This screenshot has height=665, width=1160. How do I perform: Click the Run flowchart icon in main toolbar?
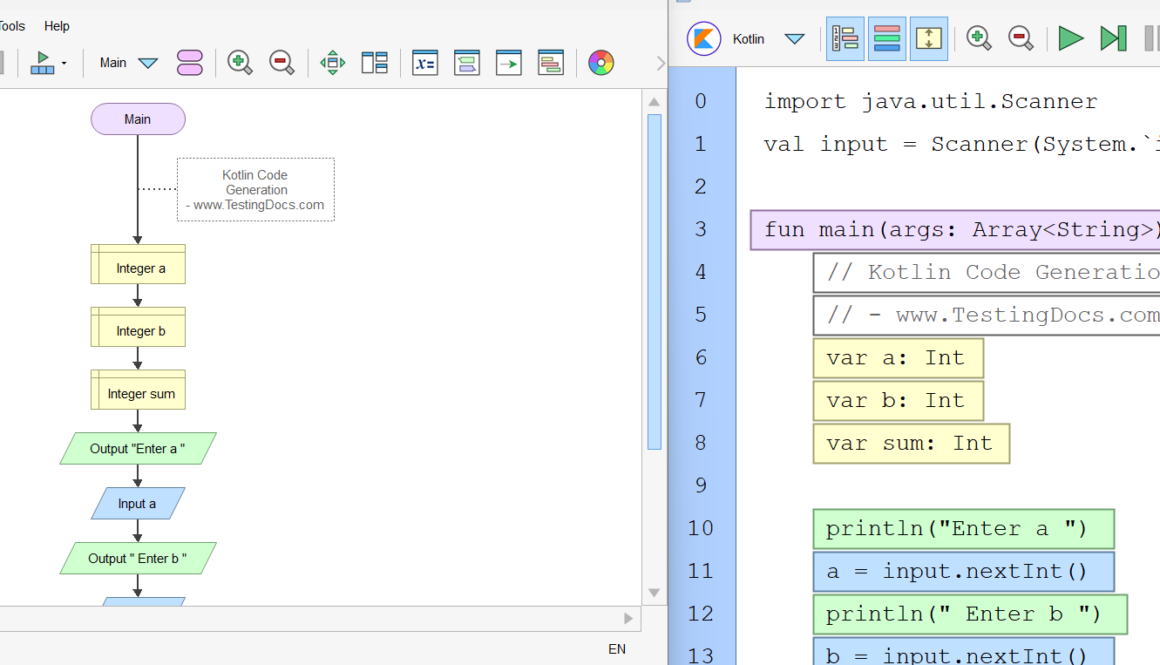42,63
